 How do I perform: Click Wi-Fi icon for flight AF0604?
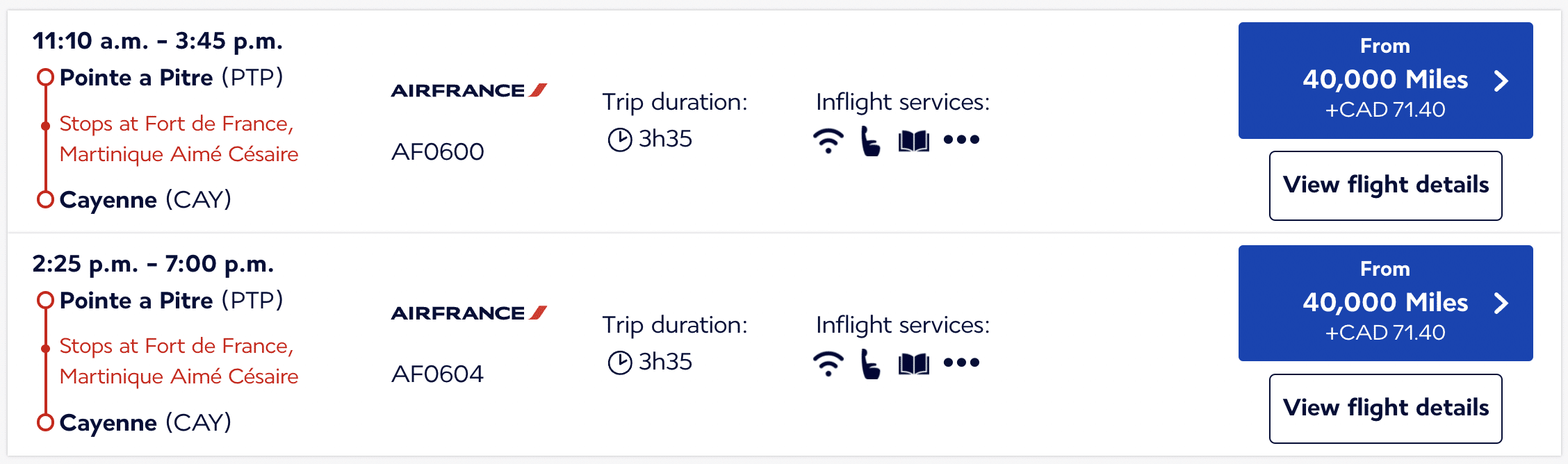pyautogui.click(x=828, y=363)
